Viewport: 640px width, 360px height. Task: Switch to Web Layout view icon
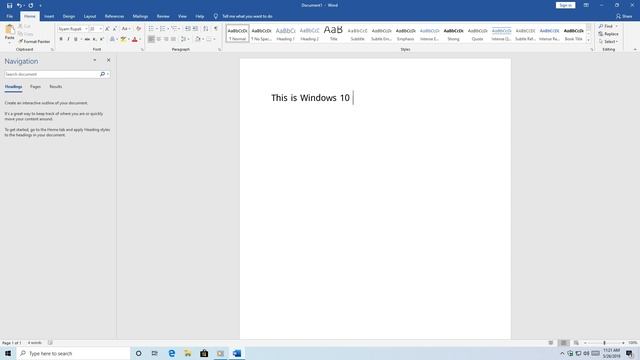(x=576, y=343)
